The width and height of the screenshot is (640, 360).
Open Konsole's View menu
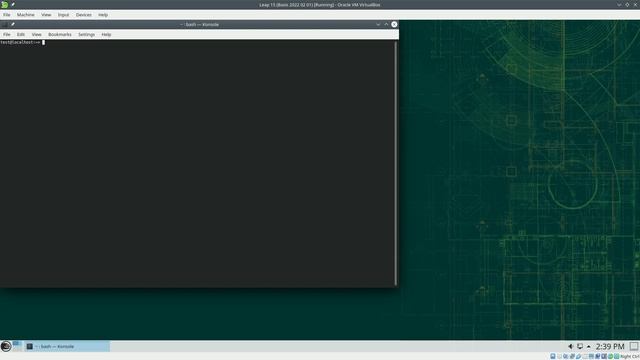pyautogui.click(x=36, y=35)
